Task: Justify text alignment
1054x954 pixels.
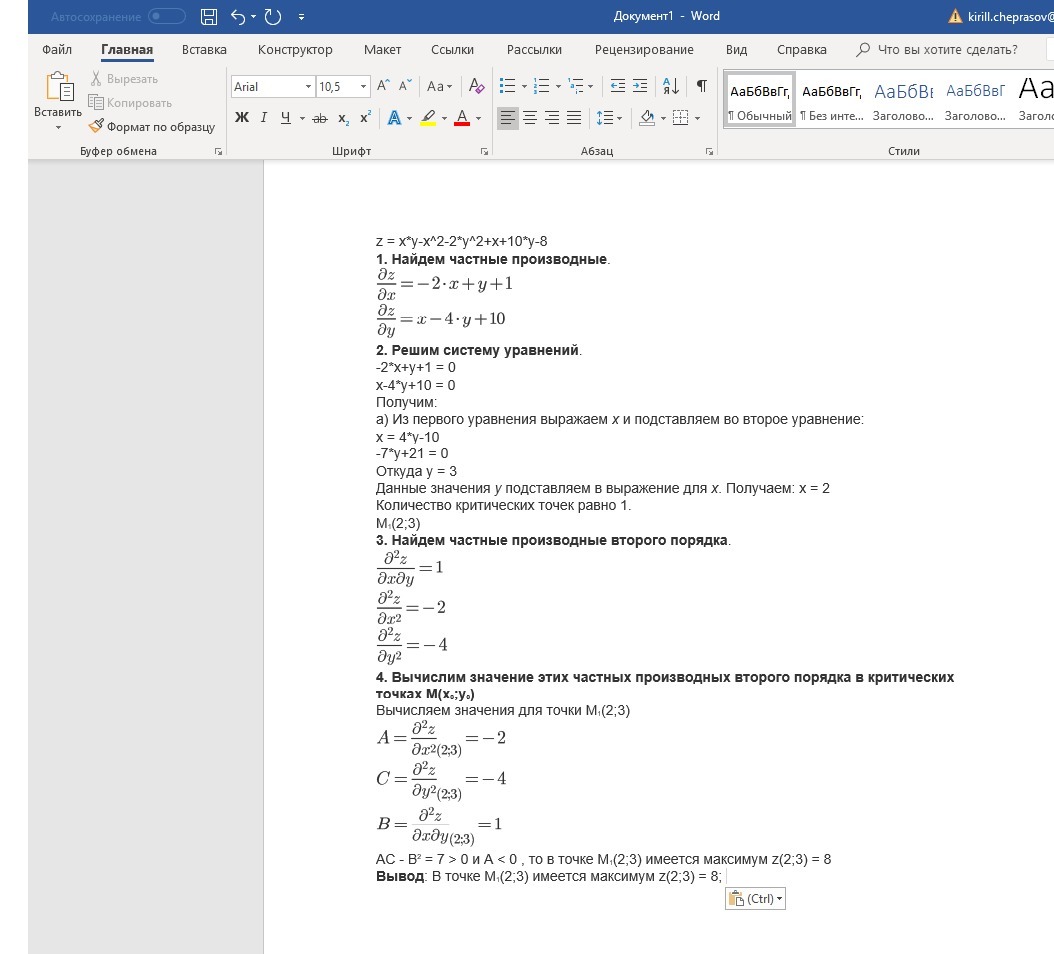Action: pyautogui.click(x=574, y=118)
